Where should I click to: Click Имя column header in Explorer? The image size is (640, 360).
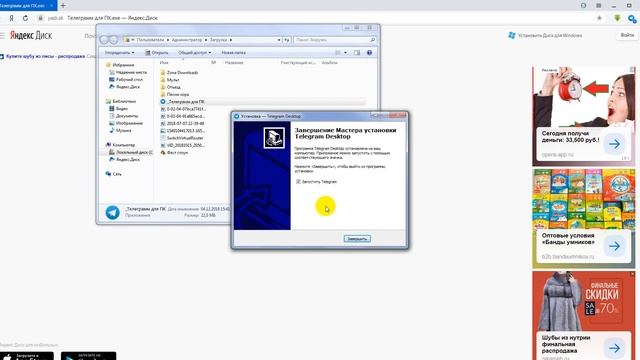164,63
